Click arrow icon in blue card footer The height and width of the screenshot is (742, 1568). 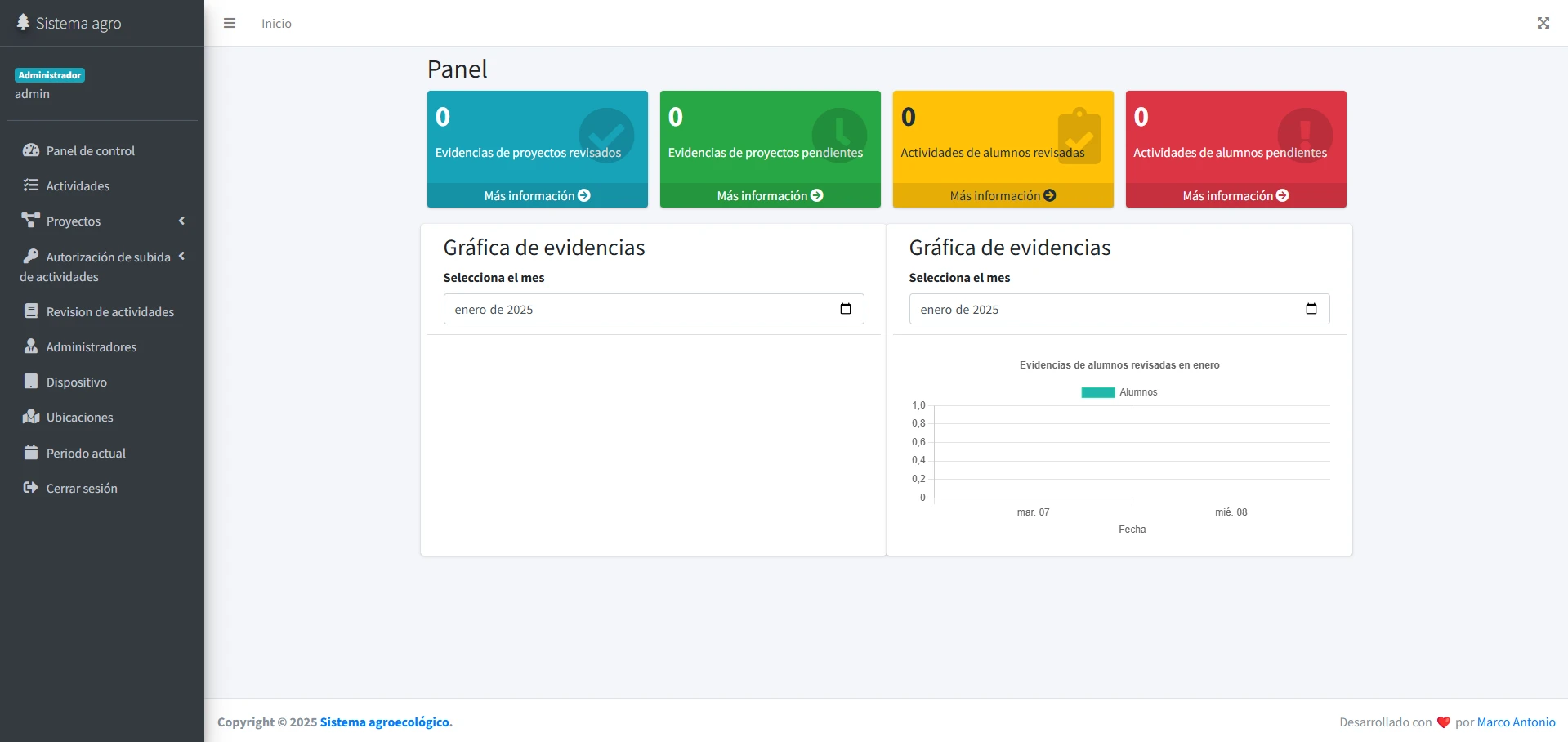(584, 195)
